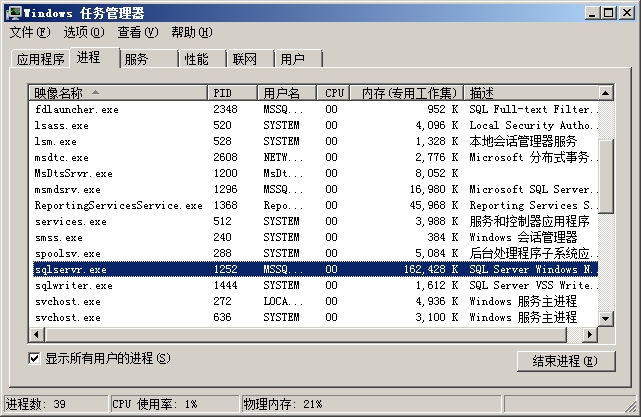The height and width of the screenshot is (417, 641).
Task: Open the 查看(V) menu
Action: pyautogui.click(x=138, y=32)
